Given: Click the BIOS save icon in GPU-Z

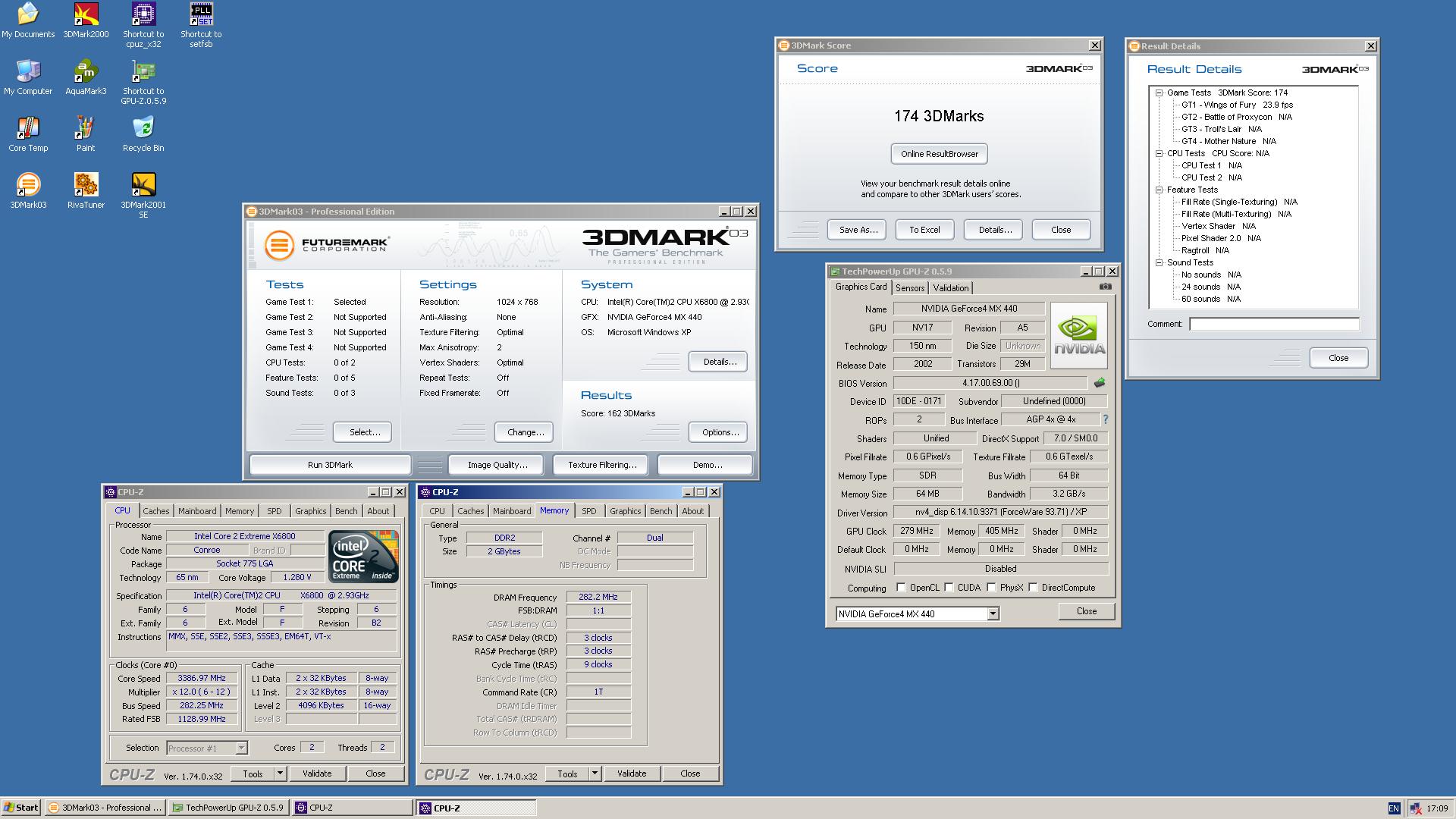Looking at the screenshot, I should [x=1100, y=383].
